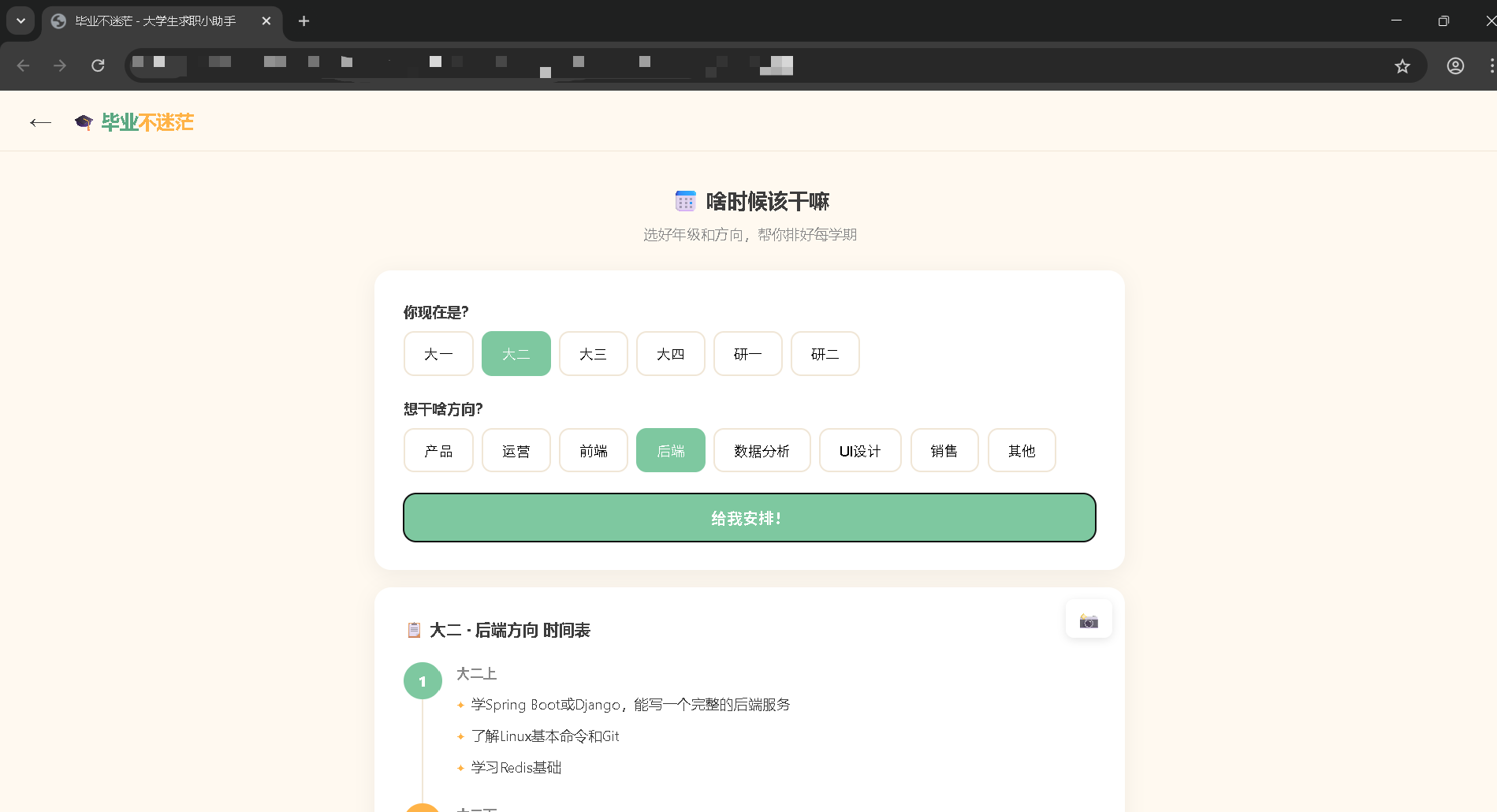Select the 大三 grade option

tap(593, 354)
